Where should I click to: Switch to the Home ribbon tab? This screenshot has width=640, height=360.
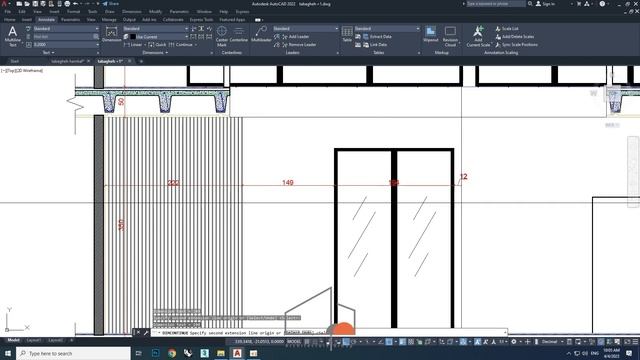point(9,20)
